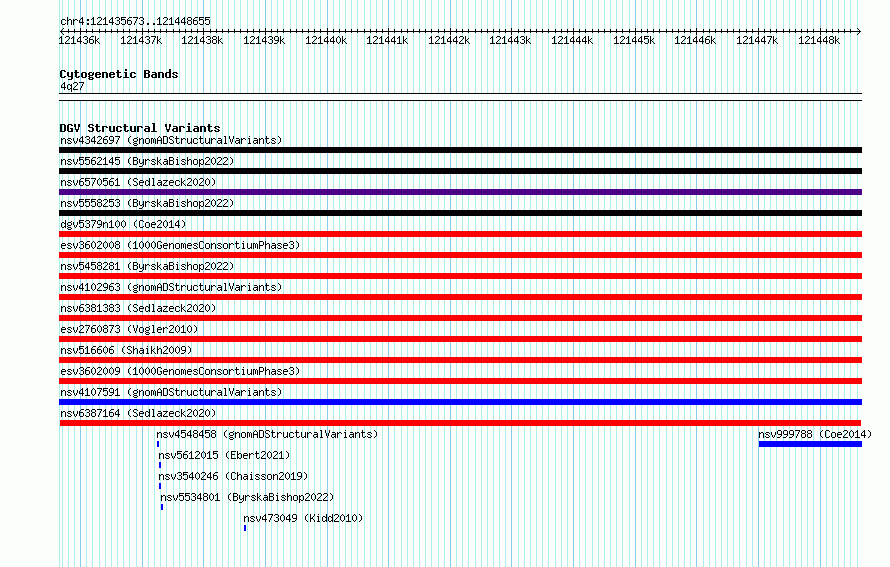Image resolution: width=890 pixels, height=567 pixels.
Task: Select the 4q27 band label
Action: click(x=72, y=86)
